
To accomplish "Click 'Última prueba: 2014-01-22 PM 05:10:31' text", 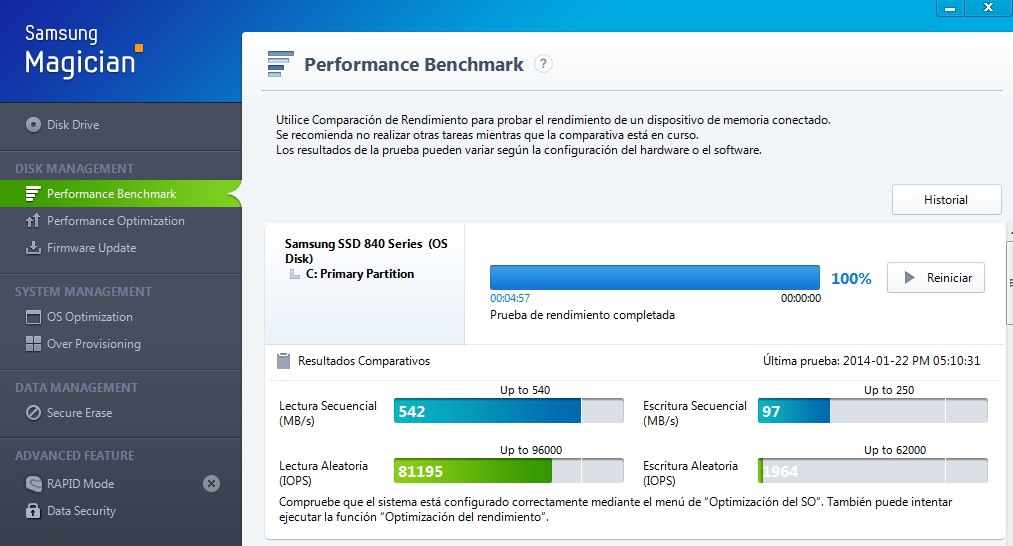I will point(872,361).
